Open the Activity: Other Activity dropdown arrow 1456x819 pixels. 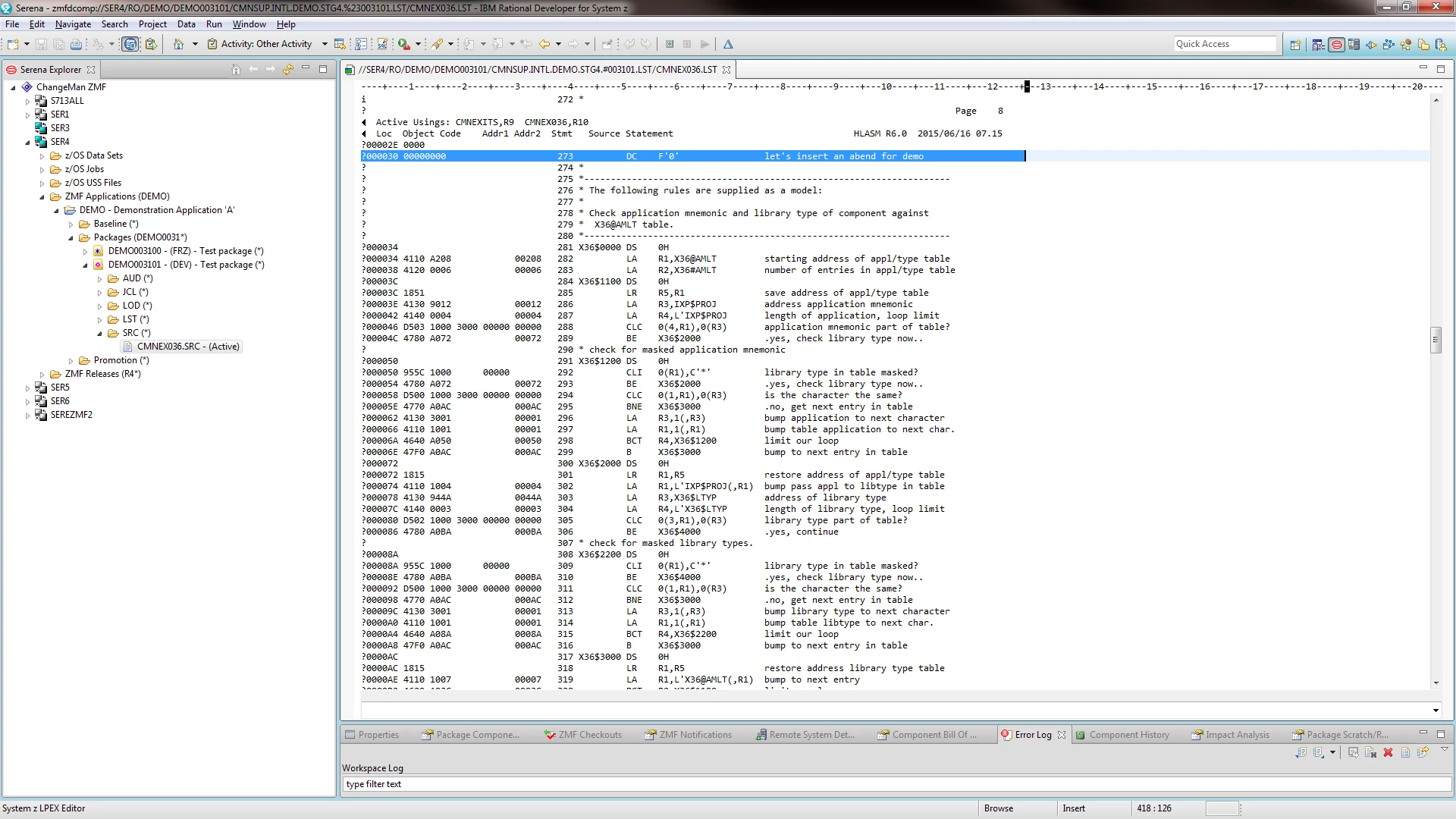(325, 45)
